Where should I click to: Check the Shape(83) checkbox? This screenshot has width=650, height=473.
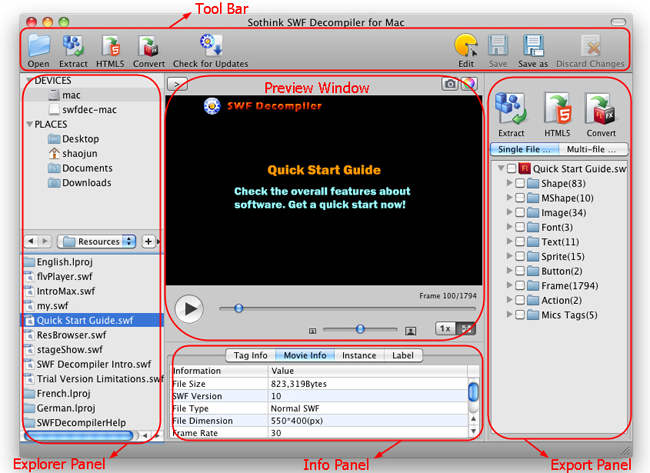click(x=520, y=183)
